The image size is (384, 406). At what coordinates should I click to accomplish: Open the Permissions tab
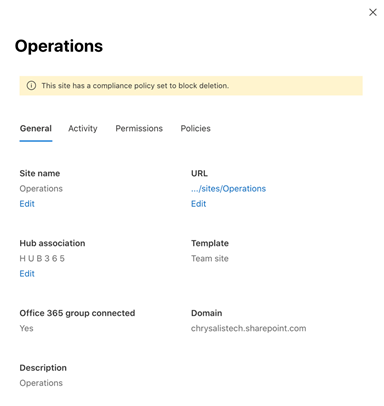139,128
